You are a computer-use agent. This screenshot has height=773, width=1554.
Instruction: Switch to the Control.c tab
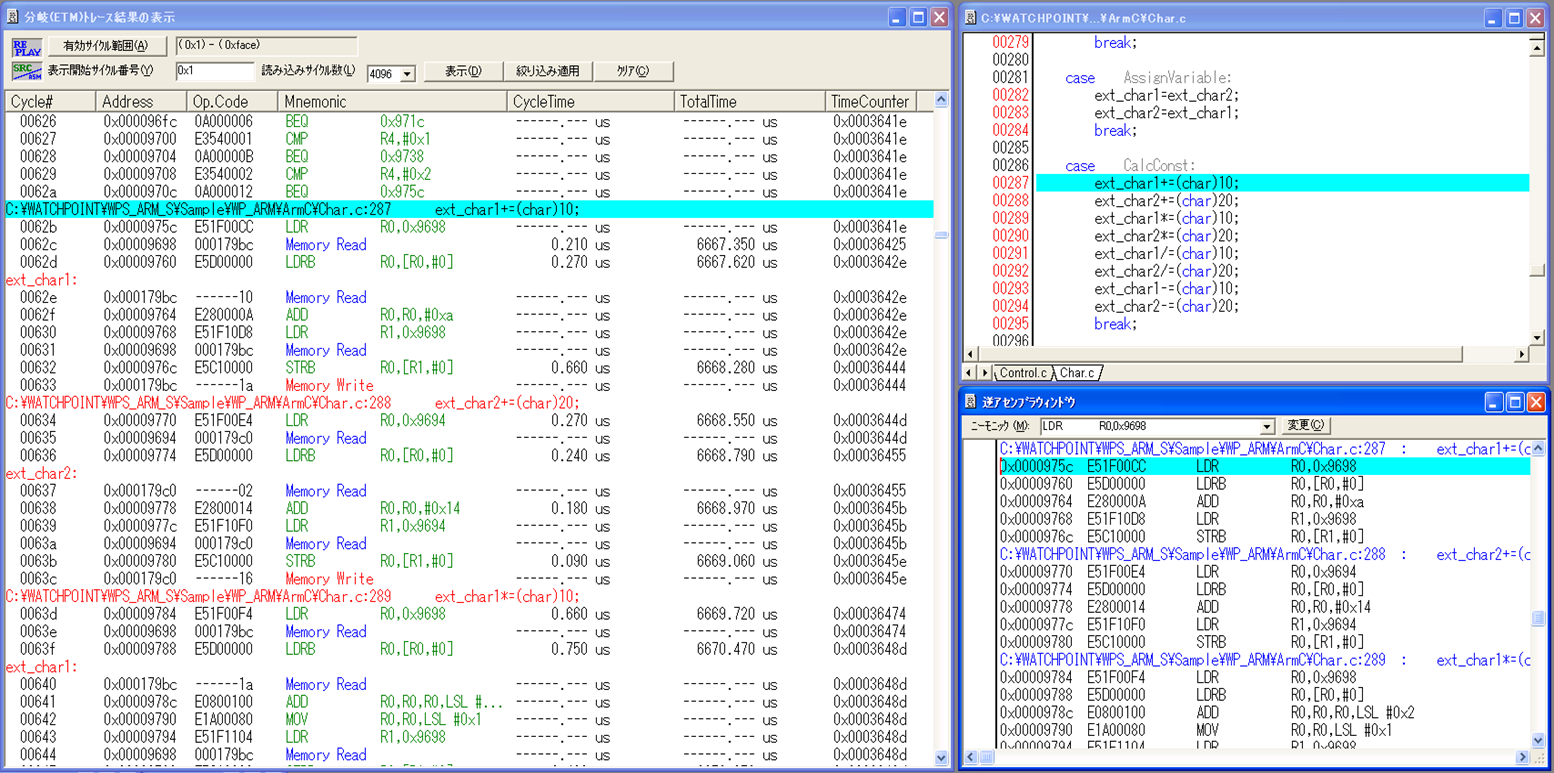pos(1023,373)
